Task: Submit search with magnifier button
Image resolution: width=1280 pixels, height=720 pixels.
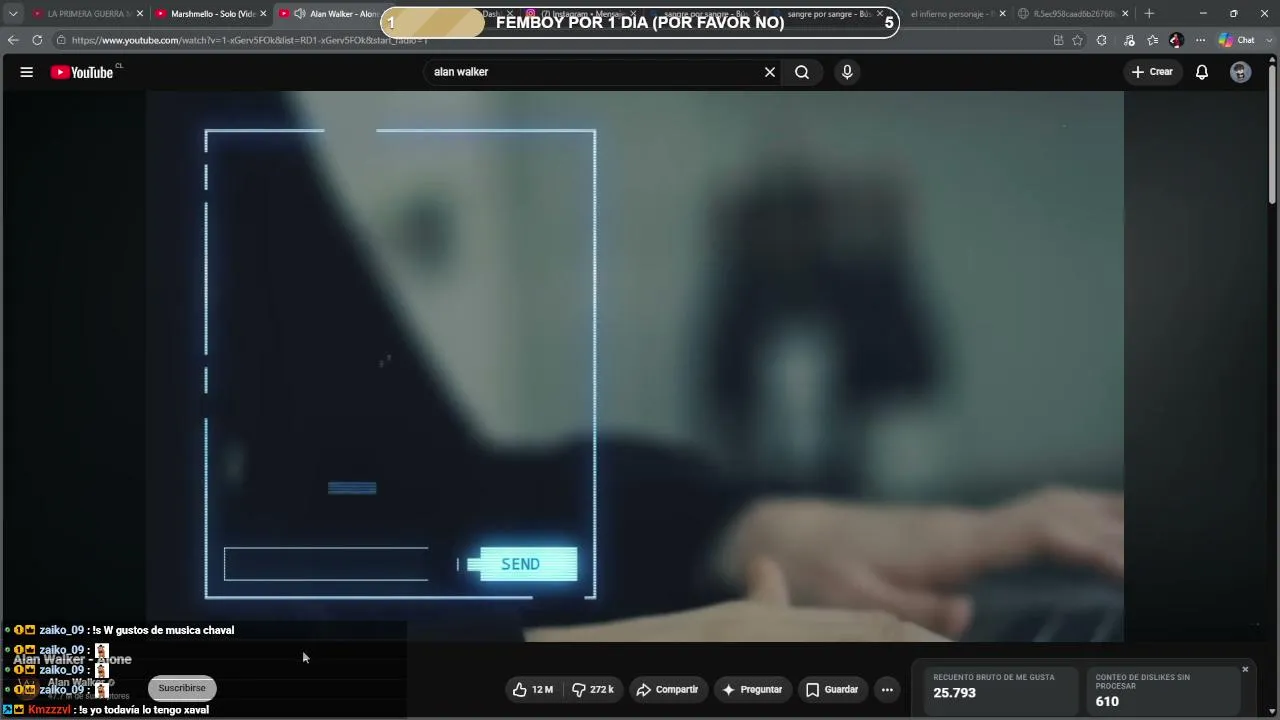Action: [x=802, y=72]
